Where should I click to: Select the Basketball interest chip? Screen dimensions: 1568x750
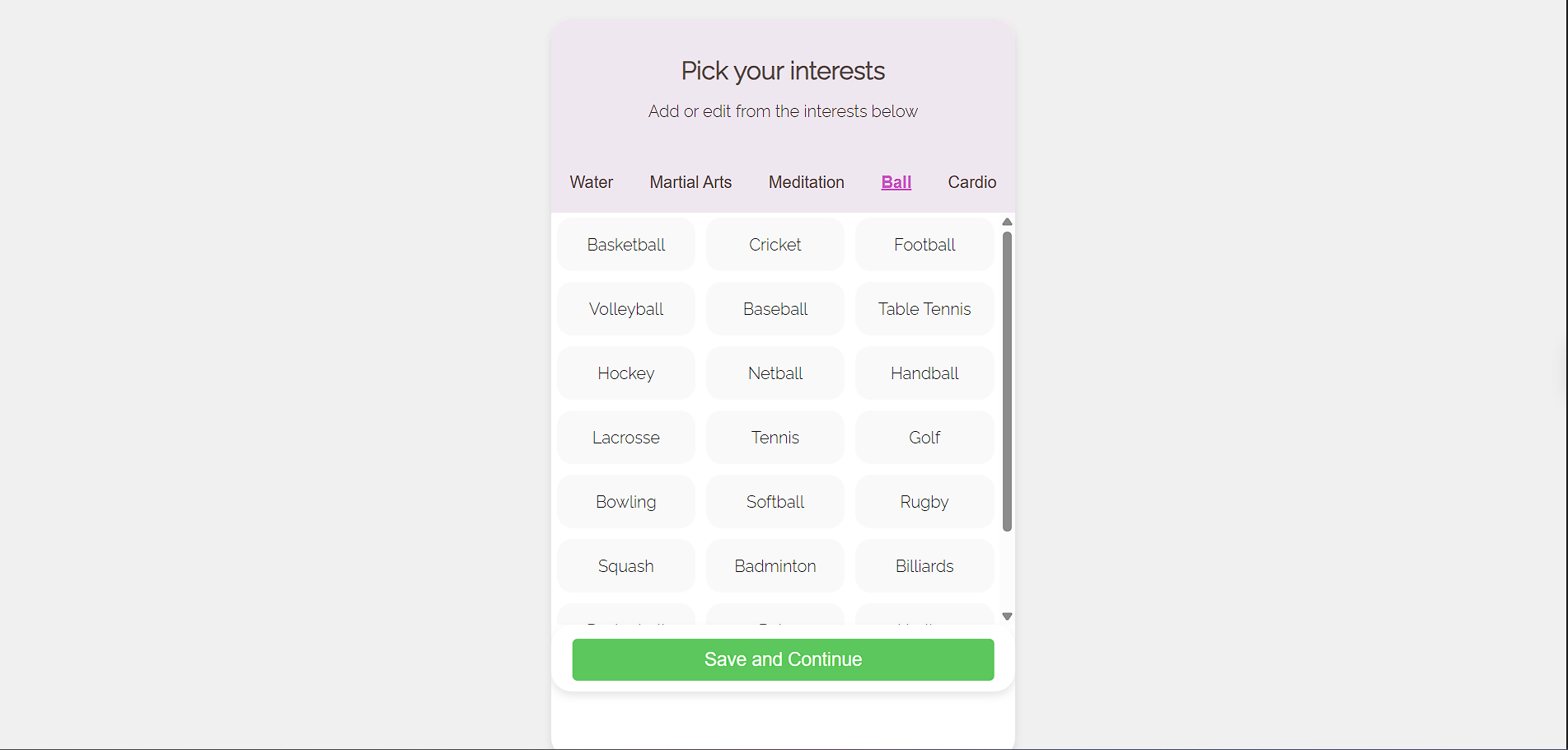pos(626,245)
